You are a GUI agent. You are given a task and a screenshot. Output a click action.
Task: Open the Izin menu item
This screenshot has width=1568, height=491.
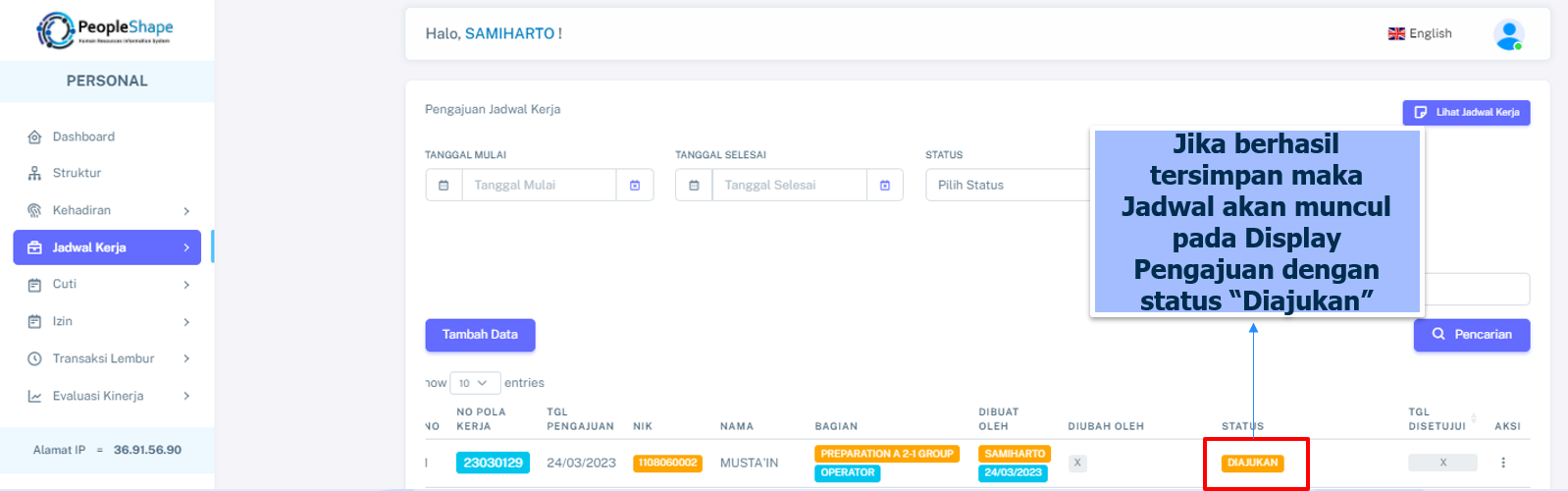63,322
